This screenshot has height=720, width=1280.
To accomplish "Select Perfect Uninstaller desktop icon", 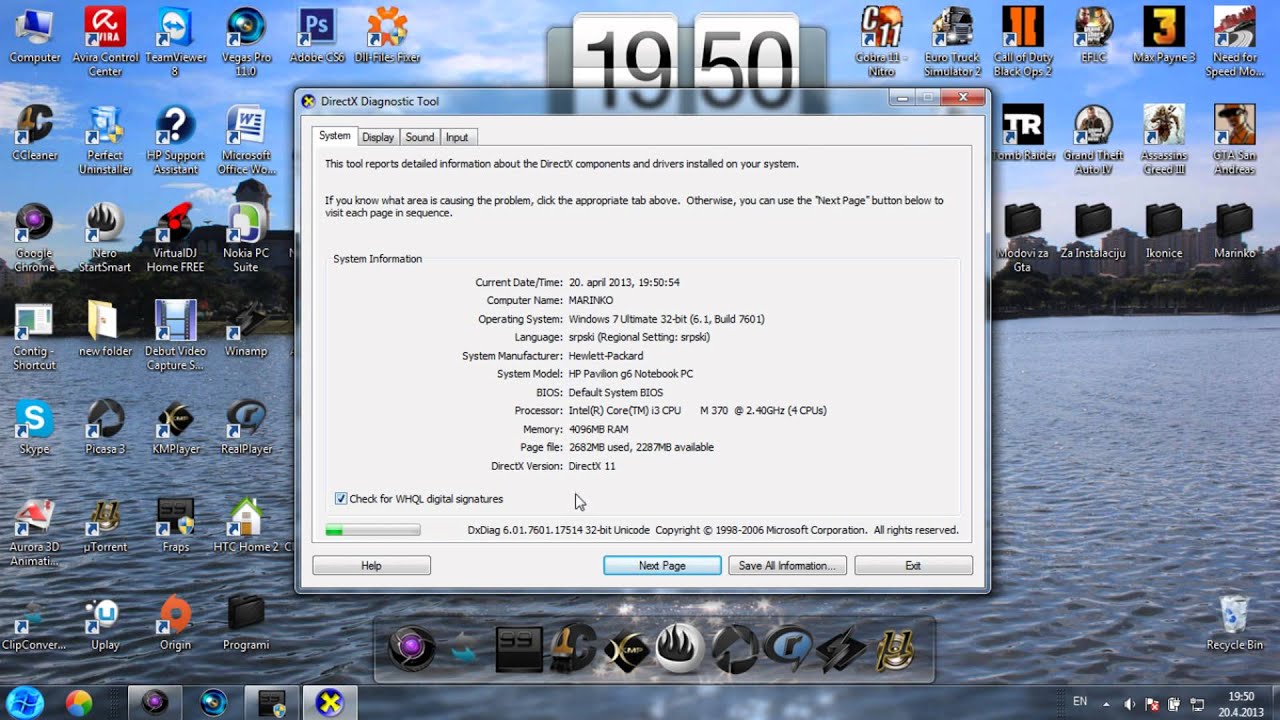I will click(105, 138).
